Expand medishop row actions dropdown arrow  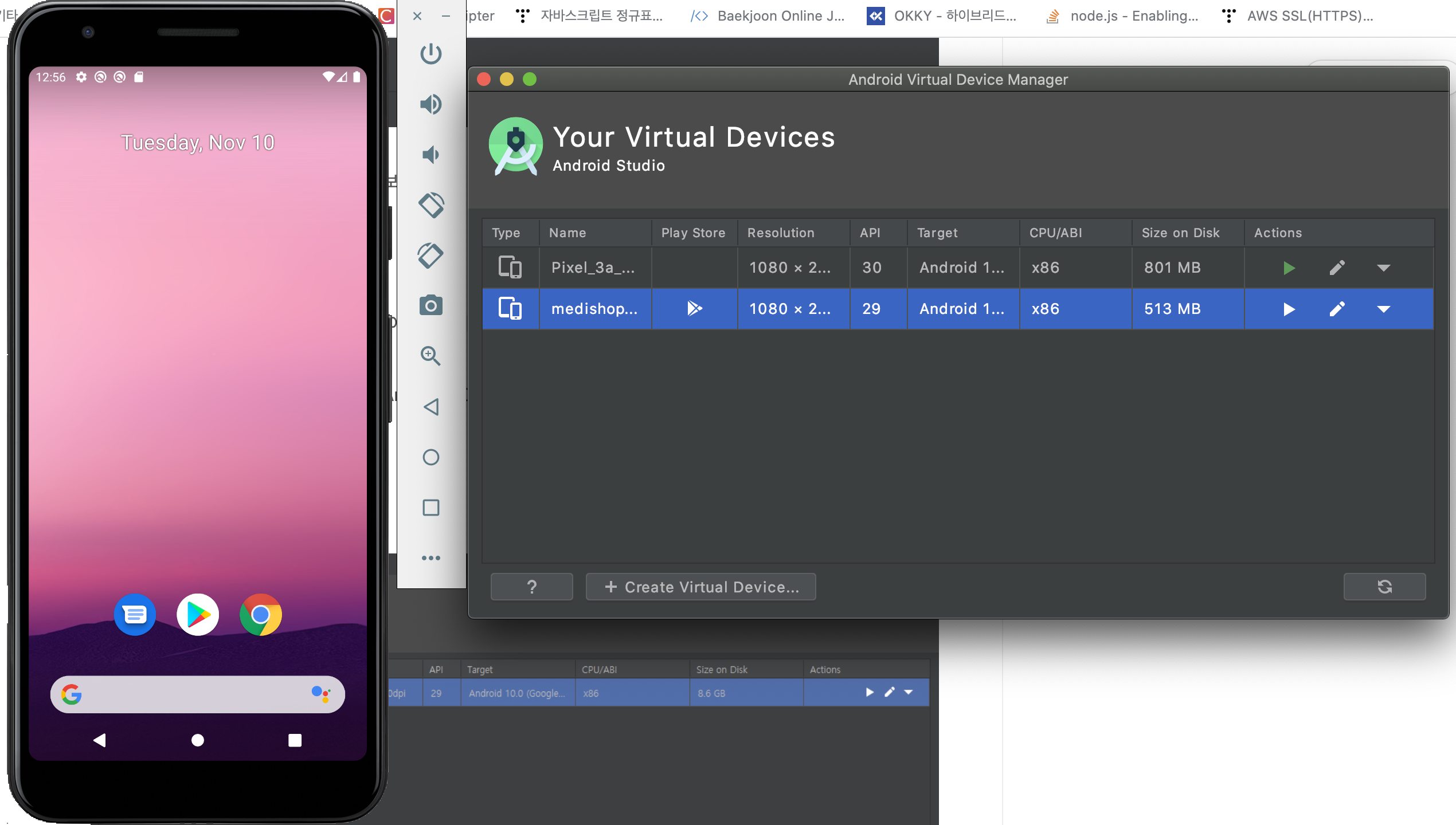click(x=1383, y=309)
